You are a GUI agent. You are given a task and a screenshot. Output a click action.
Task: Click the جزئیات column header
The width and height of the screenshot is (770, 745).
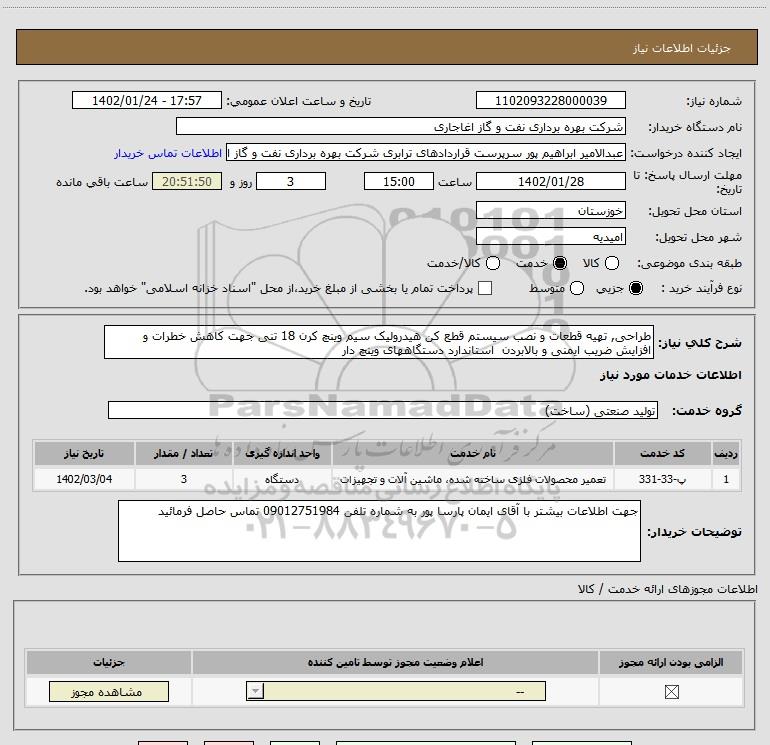tap(109, 662)
